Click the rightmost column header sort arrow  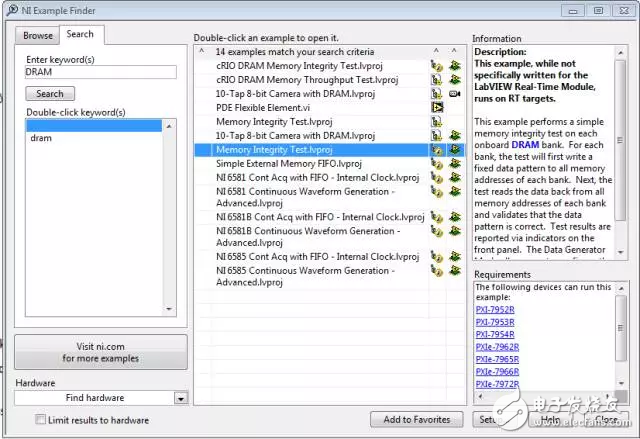pyautogui.click(x=455, y=51)
